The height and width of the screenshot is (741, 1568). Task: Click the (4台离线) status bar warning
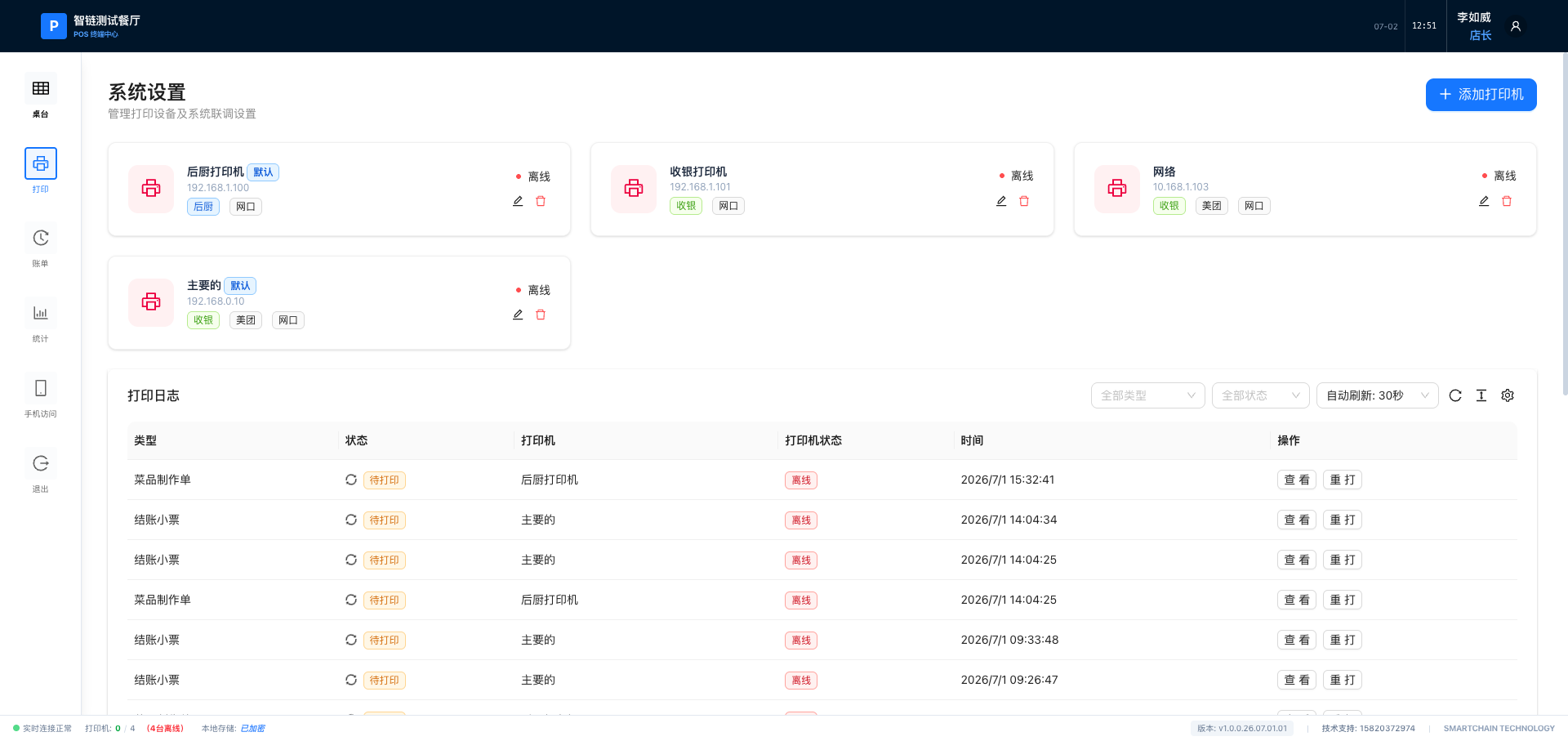tap(165, 729)
